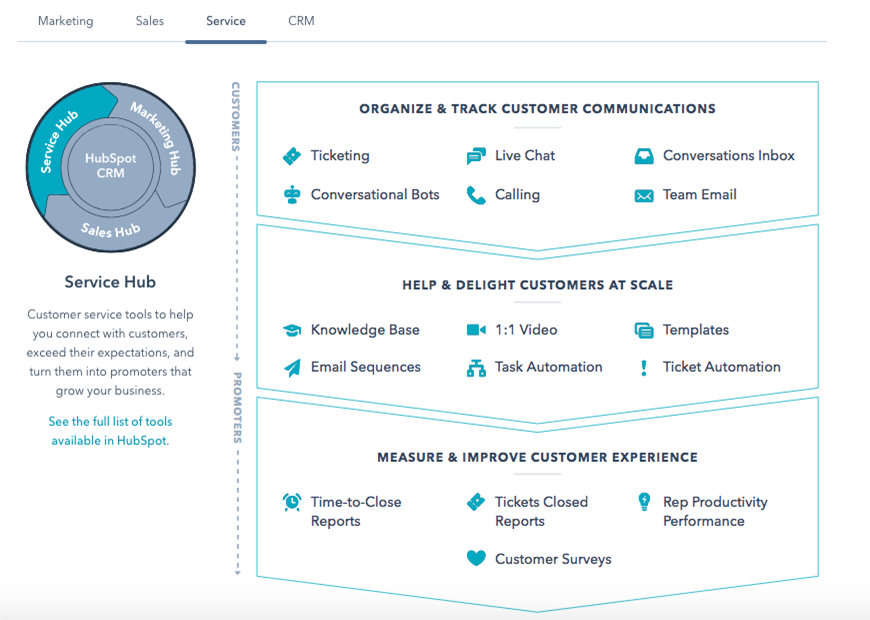The image size is (870, 620).
Task: Click the Task Automation hierarchy icon
Action: tap(476, 368)
